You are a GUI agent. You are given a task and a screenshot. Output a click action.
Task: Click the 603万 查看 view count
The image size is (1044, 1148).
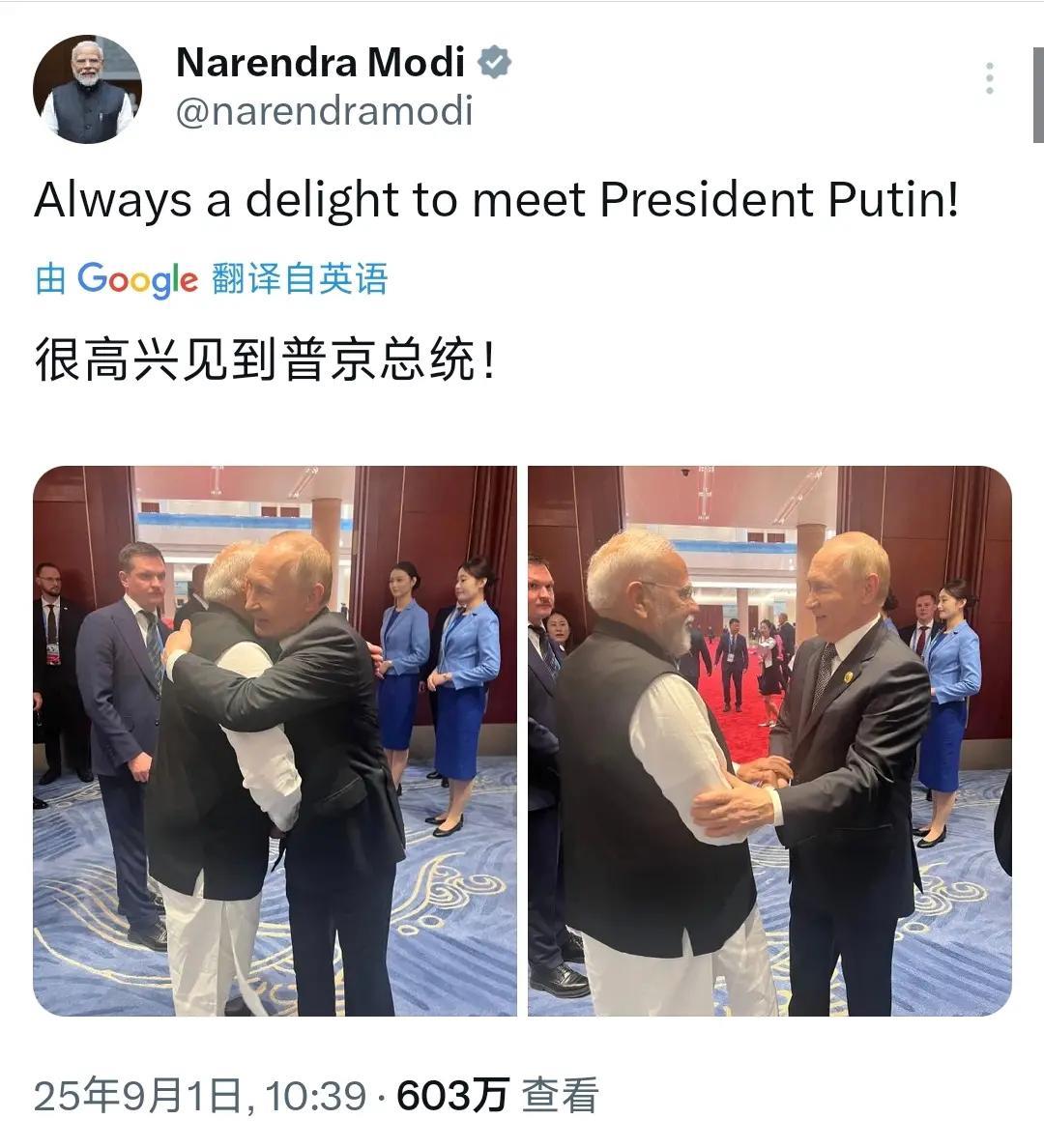[498, 1096]
